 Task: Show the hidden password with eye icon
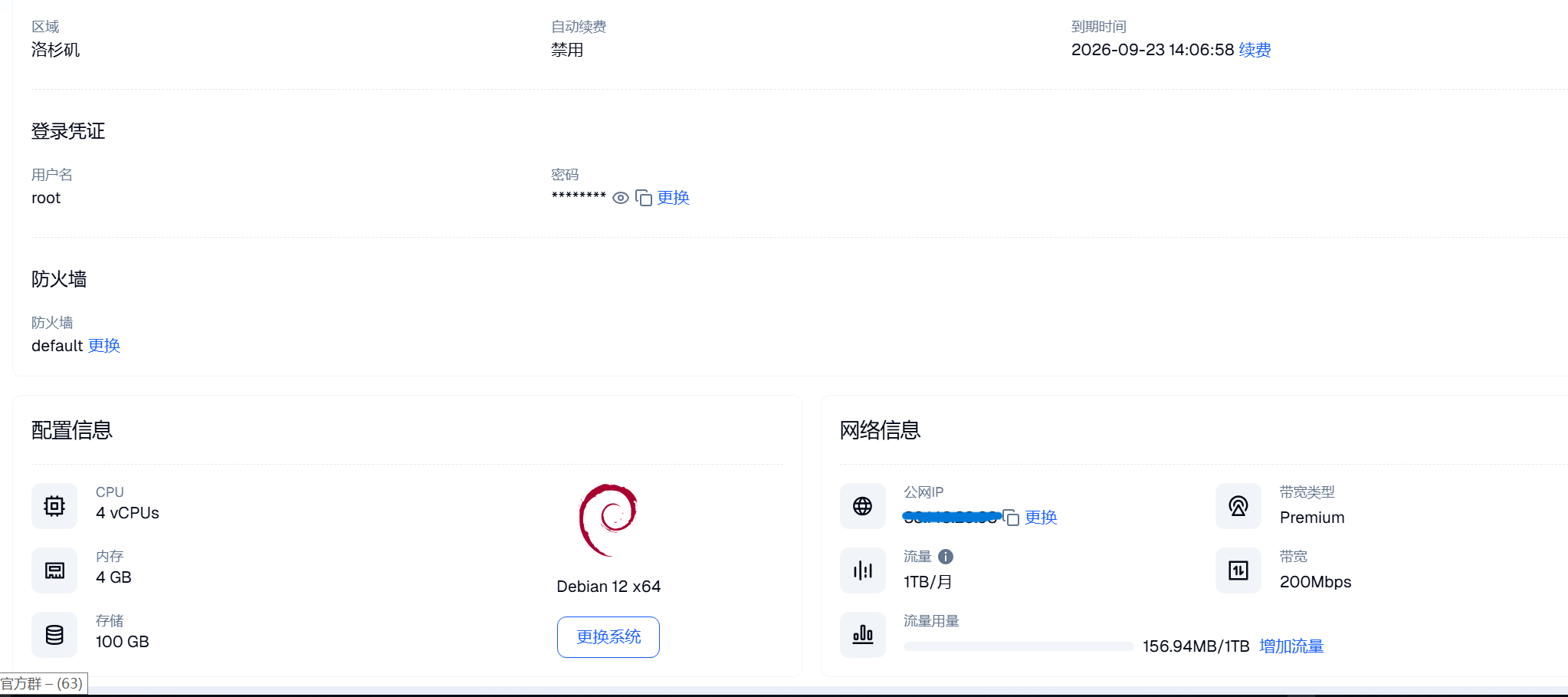[x=621, y=199]
